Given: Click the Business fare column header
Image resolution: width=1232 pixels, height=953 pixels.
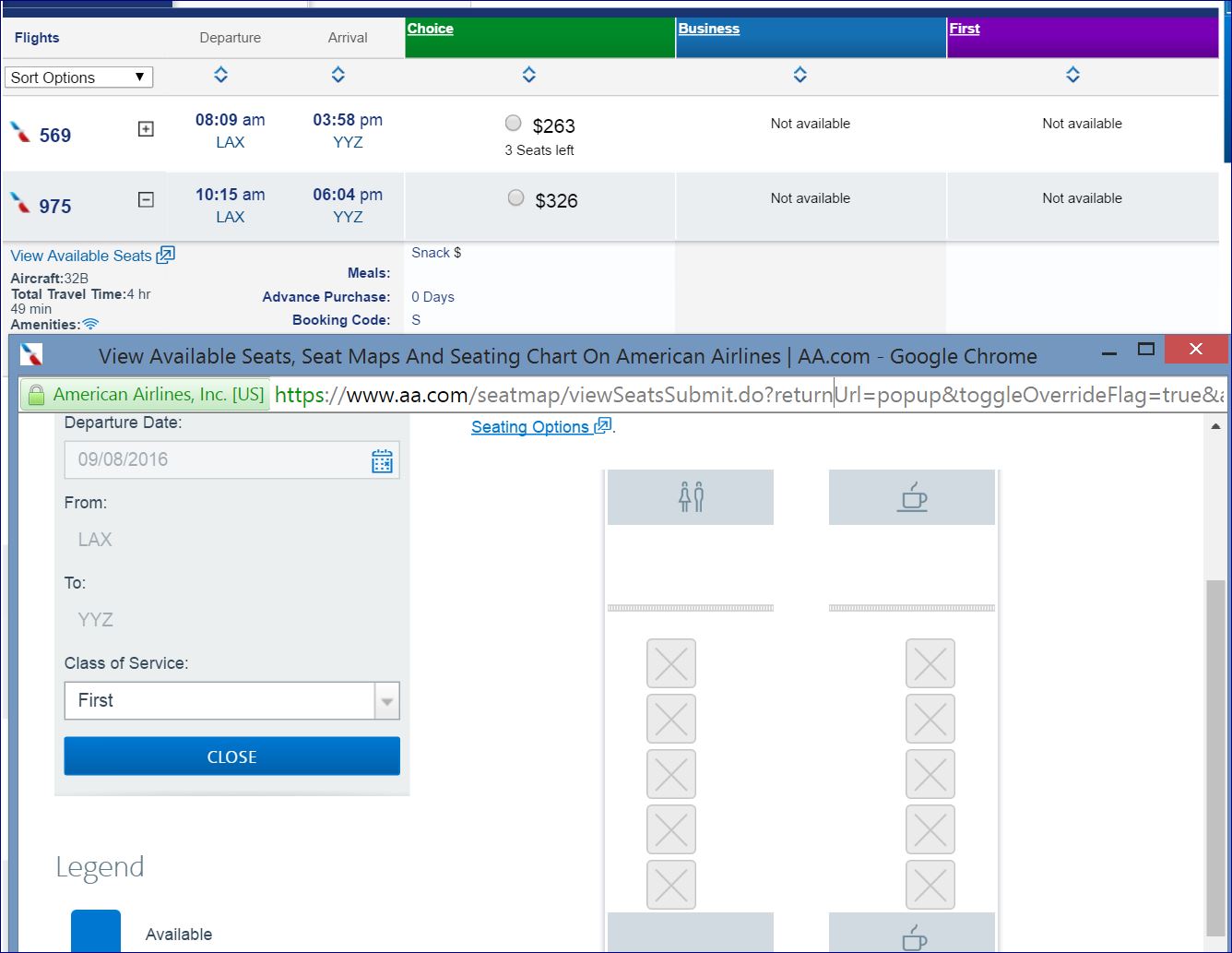Looking at the screenshot, I should 708,29.
